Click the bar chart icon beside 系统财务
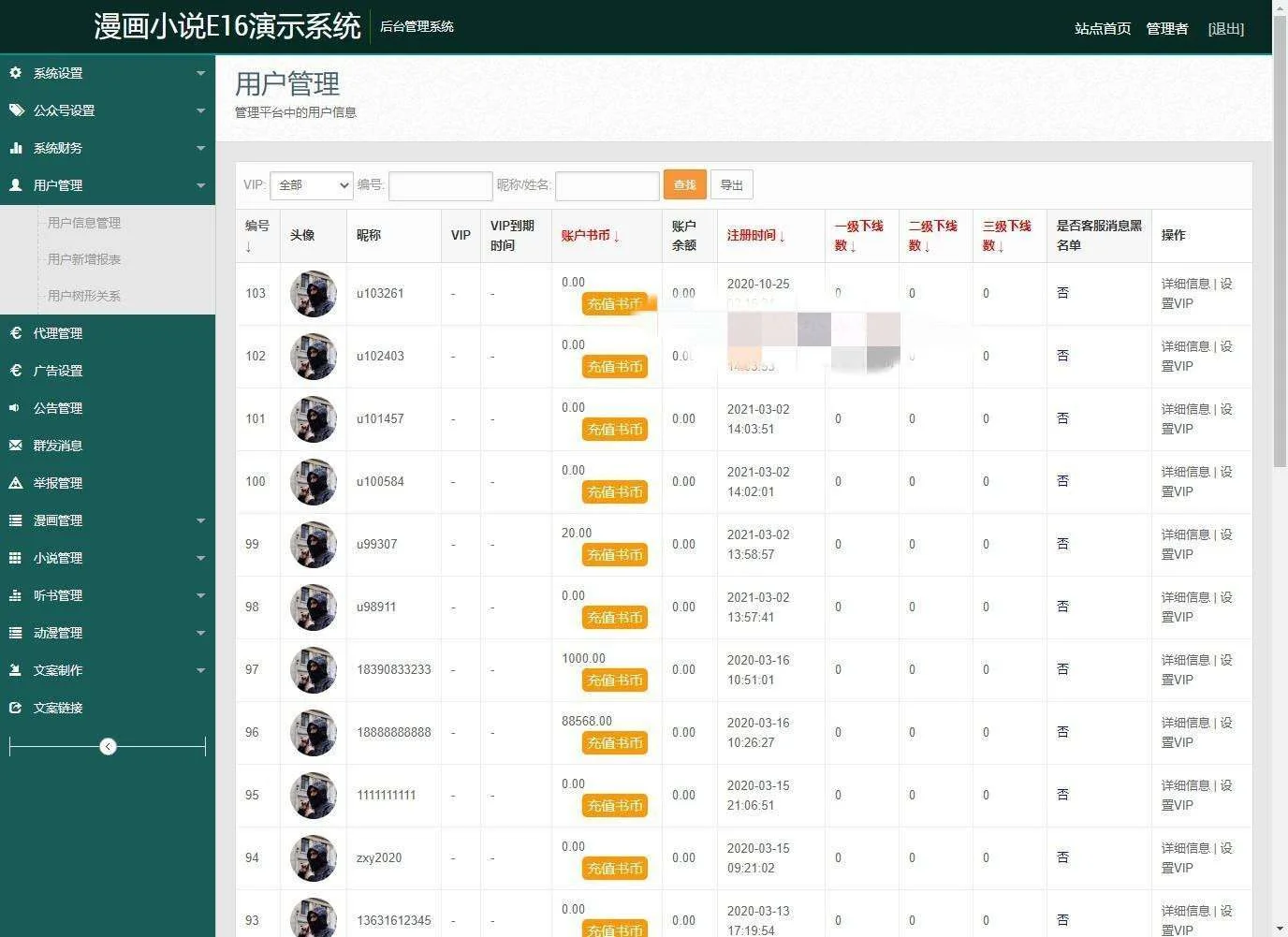Viewport: 1288px width, 937px height. 15,147
